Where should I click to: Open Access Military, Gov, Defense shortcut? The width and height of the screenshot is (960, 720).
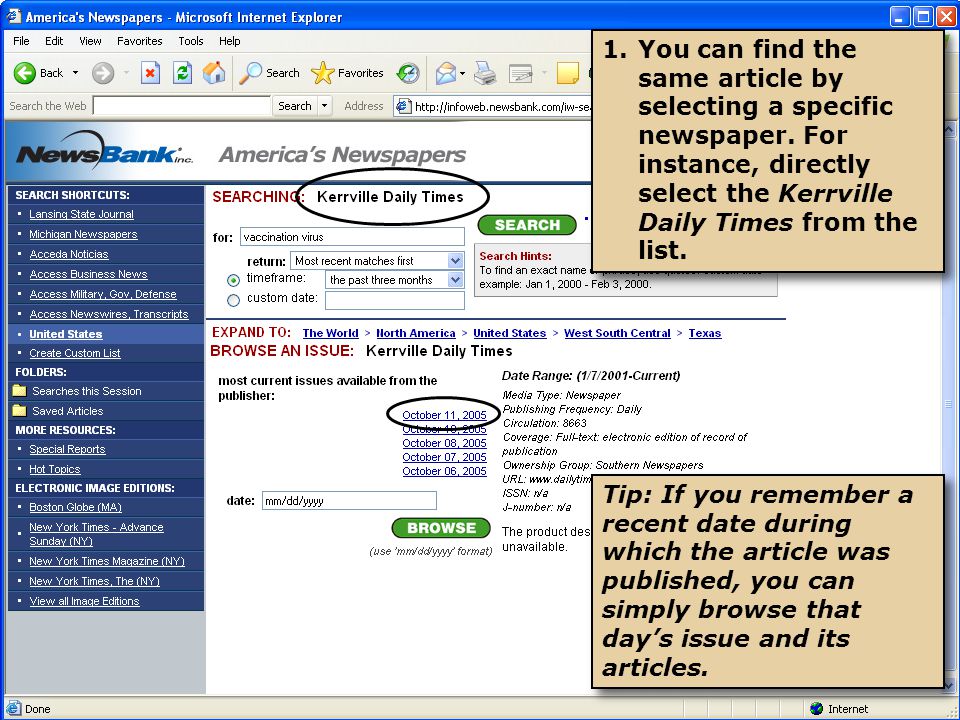click(103, 294)
